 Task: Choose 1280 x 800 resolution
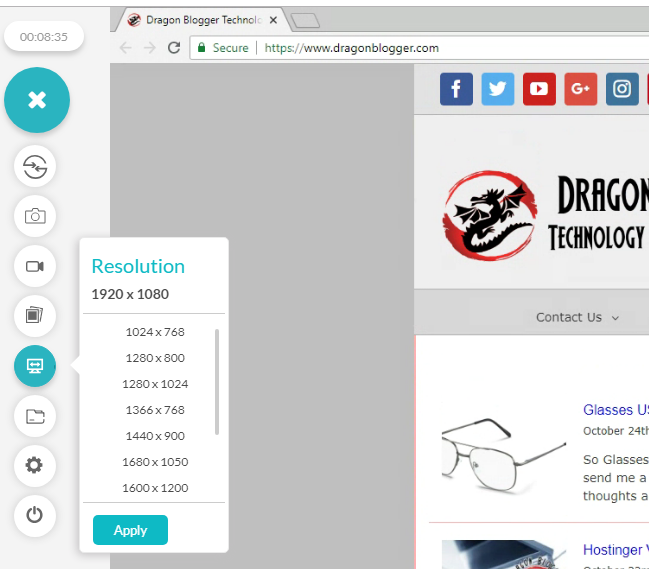pos(155,358)
